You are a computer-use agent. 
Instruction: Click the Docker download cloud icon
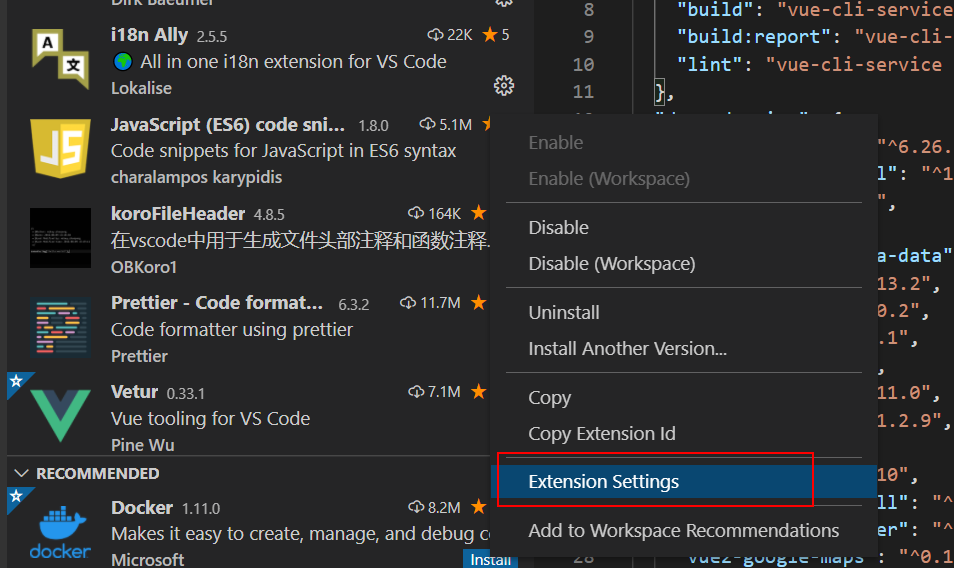(x=416, y=507)
